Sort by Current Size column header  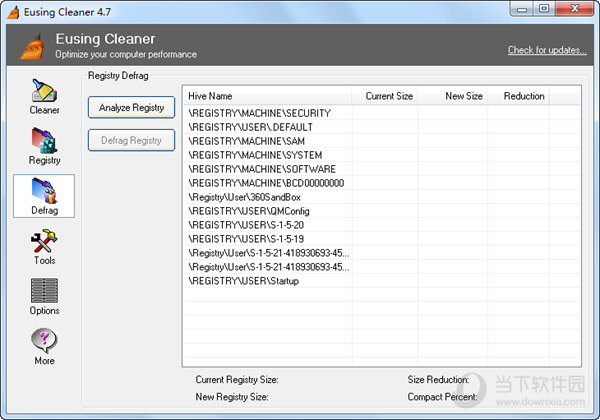click(385, 96)
